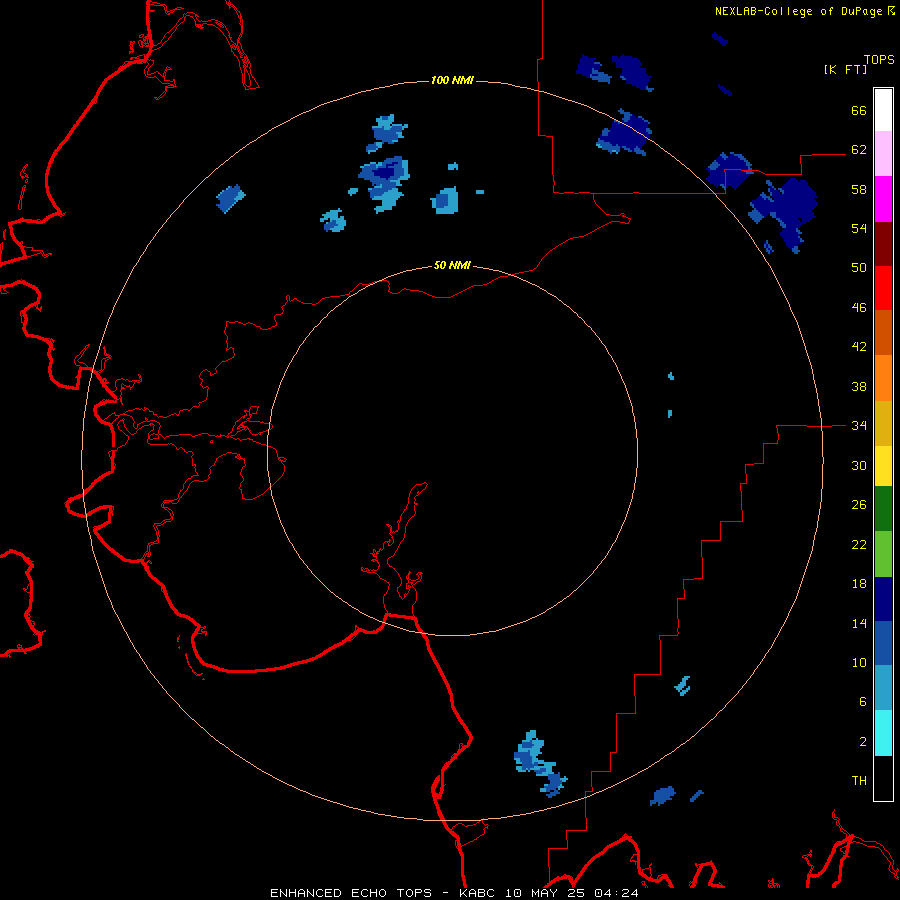Click the black TH block of legend

(883, 778)
